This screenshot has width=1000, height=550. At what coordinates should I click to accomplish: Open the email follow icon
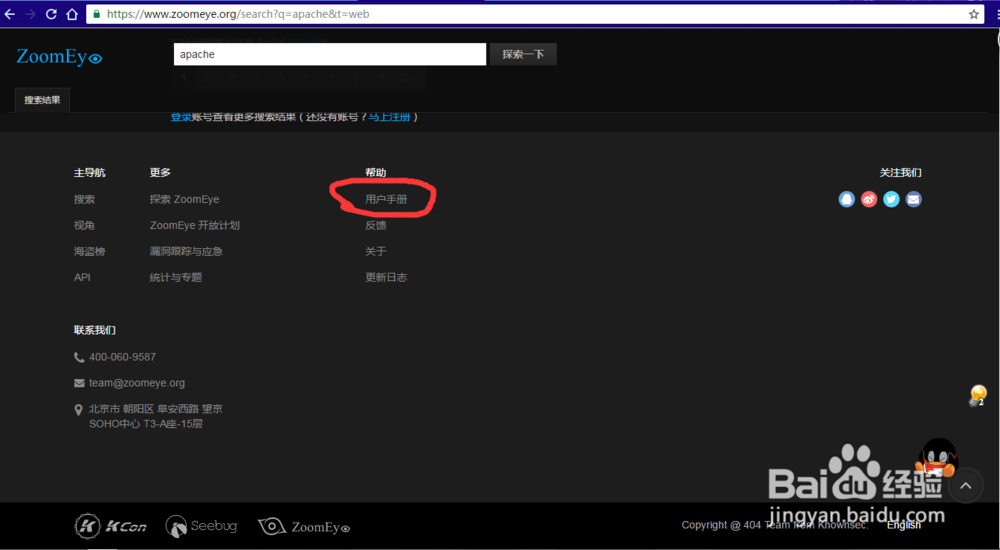tap(913, 199)
